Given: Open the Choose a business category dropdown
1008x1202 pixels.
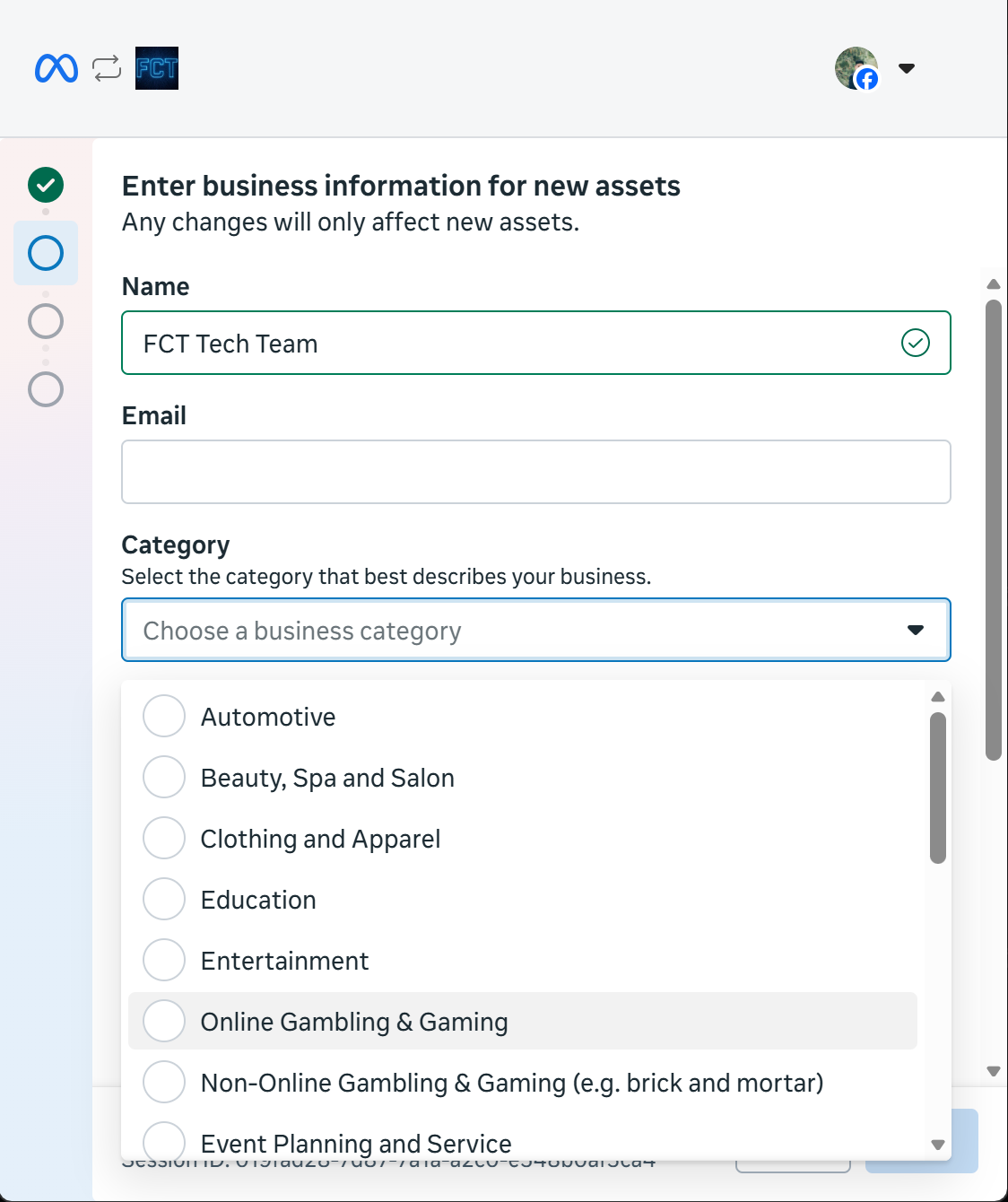Looking at the screenshot, I should (x=536, y=630).
